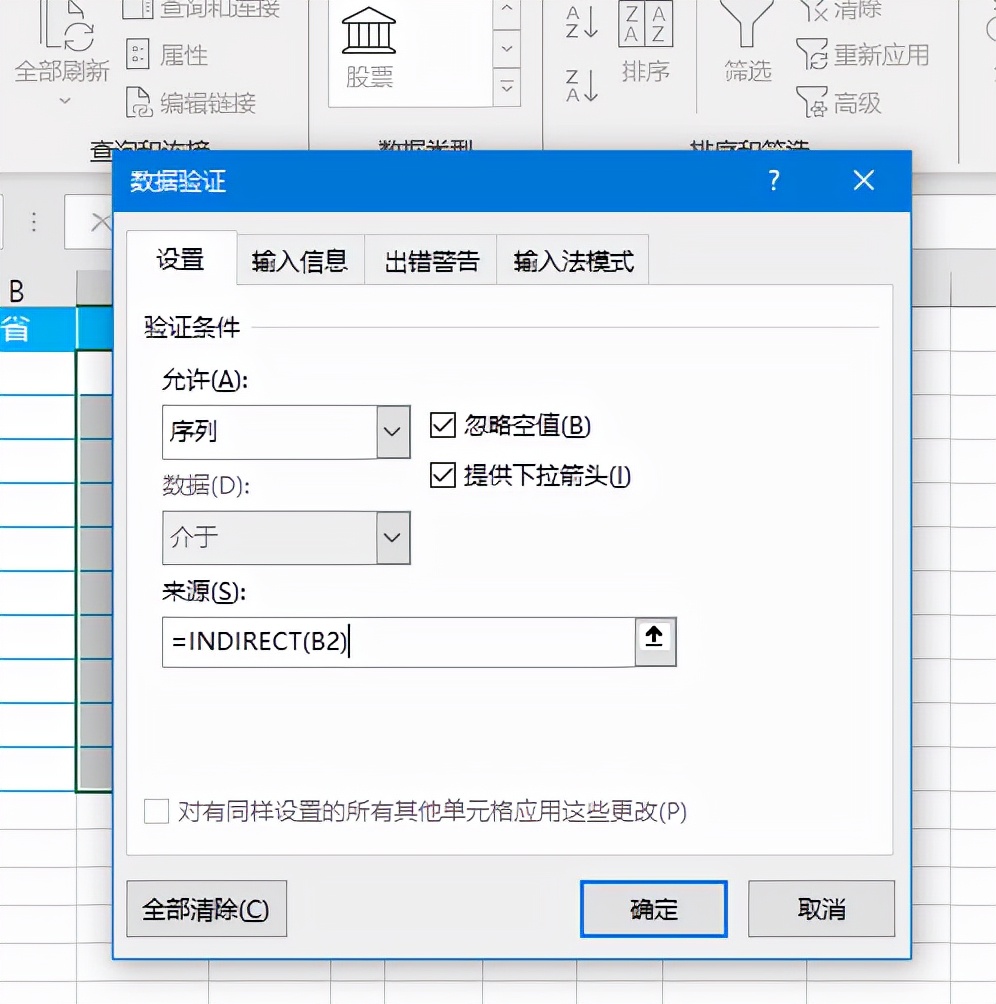Click the Source formula input field
Viewport: 996px width, 1004px height.
point(398,642)
